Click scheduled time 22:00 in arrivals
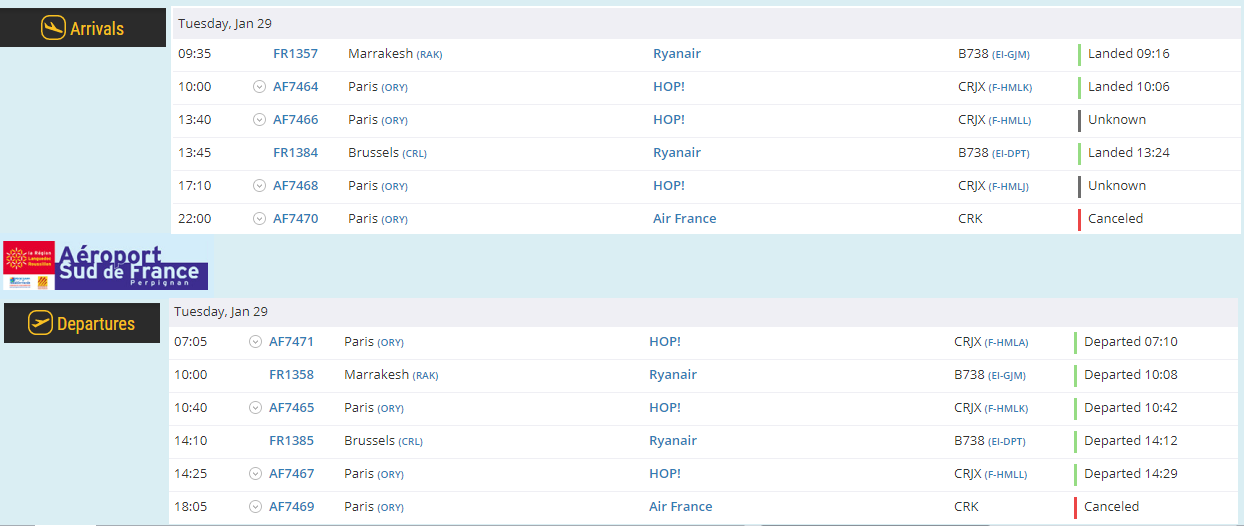The height and width of the screenshot is (526, 1244). click(194, 219)
